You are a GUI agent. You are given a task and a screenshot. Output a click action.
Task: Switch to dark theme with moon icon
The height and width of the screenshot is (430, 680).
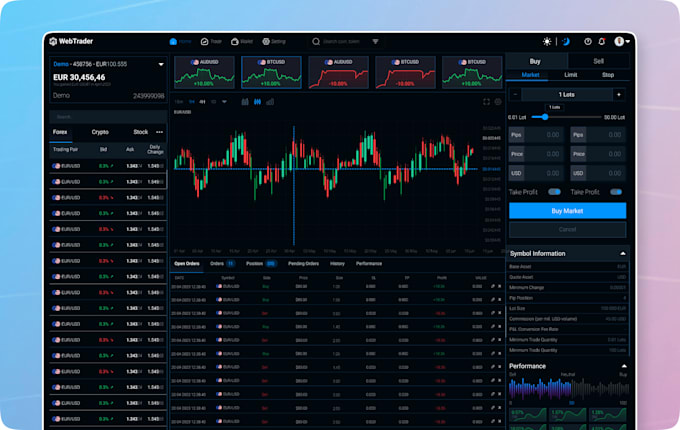point(566,42)
